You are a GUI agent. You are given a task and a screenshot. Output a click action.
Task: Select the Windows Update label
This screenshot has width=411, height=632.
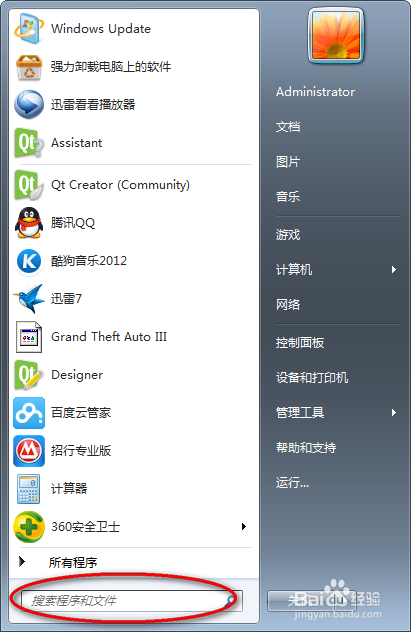click(x=101, y=29)
